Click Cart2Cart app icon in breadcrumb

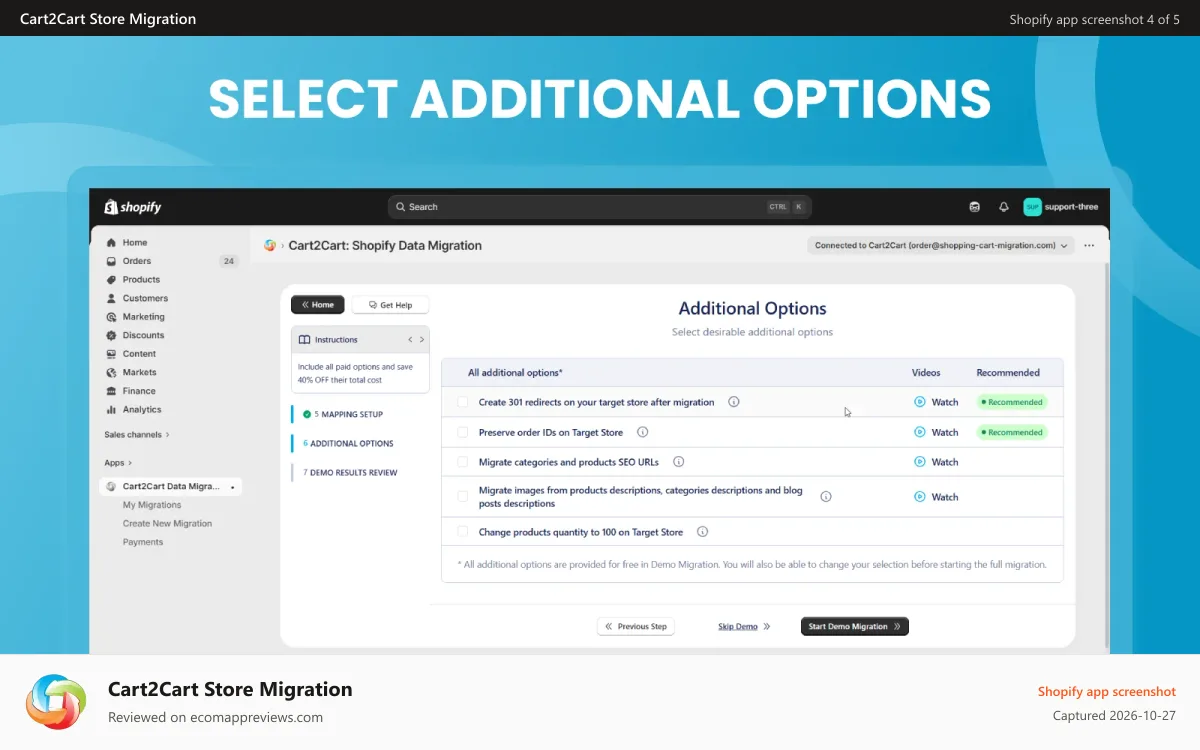coord(270,245)
